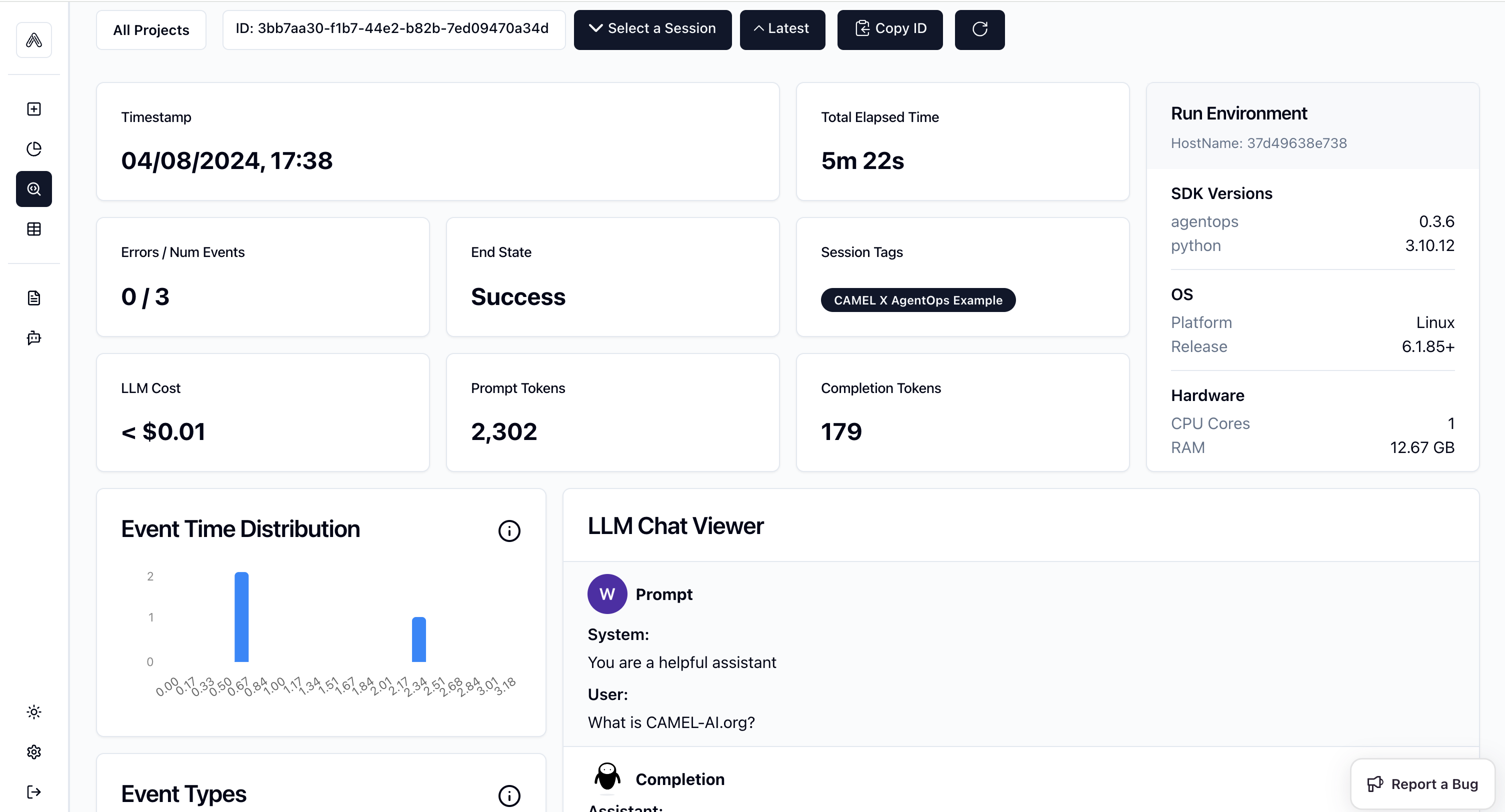1505x812 pixels.
Task: Click the Copy ID button
Action: [x=890, y=29]
